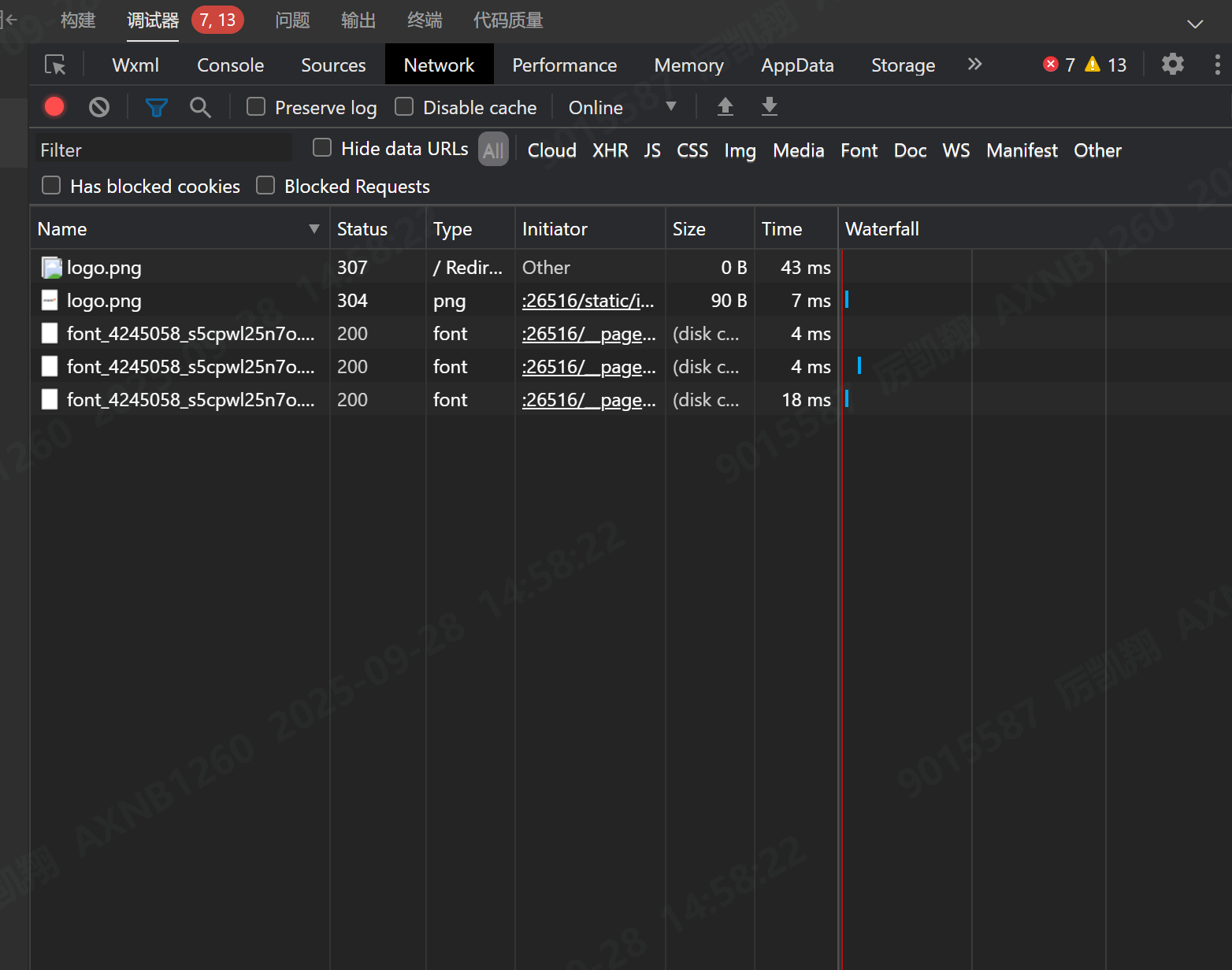The image size is (1232, 970).
Task: Switch to the Storage tab
Action: (903, 65)
